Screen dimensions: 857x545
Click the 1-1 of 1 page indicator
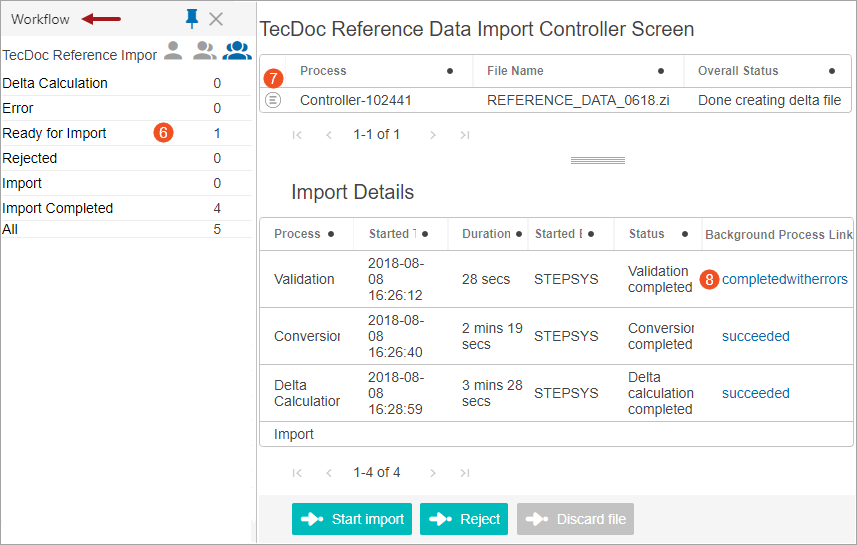tap(377, 134)
